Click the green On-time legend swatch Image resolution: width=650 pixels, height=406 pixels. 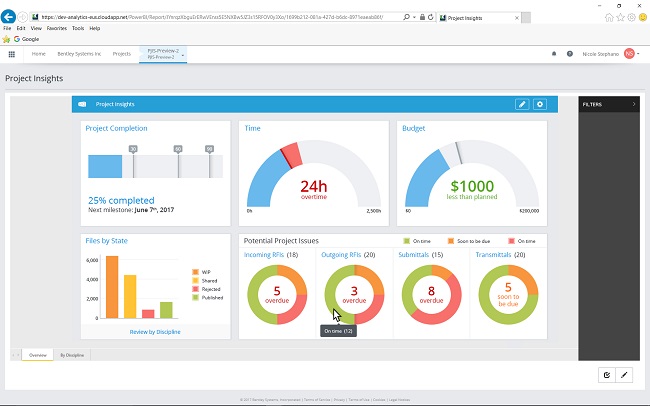(x=407, y=241)
